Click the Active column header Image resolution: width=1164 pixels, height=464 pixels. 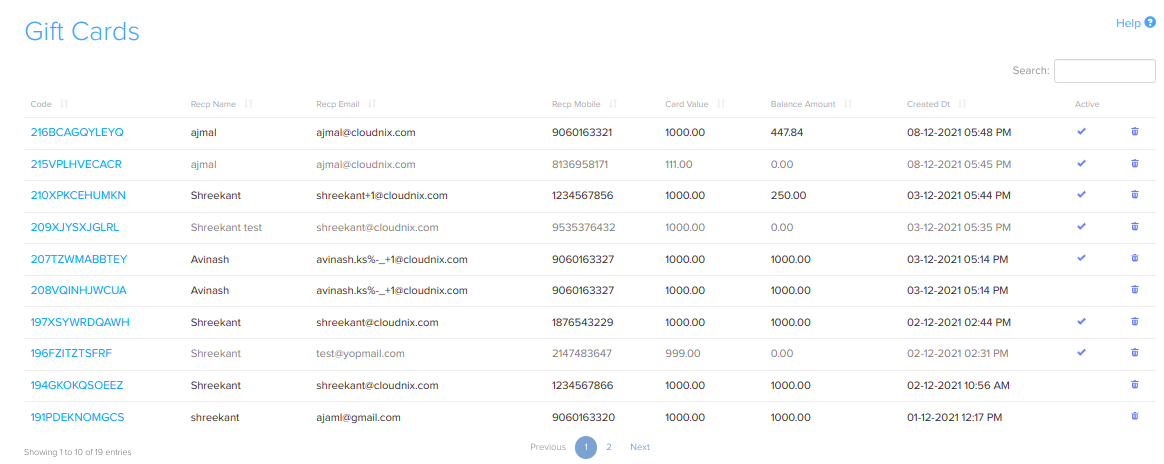click(x=1087, y=104)
